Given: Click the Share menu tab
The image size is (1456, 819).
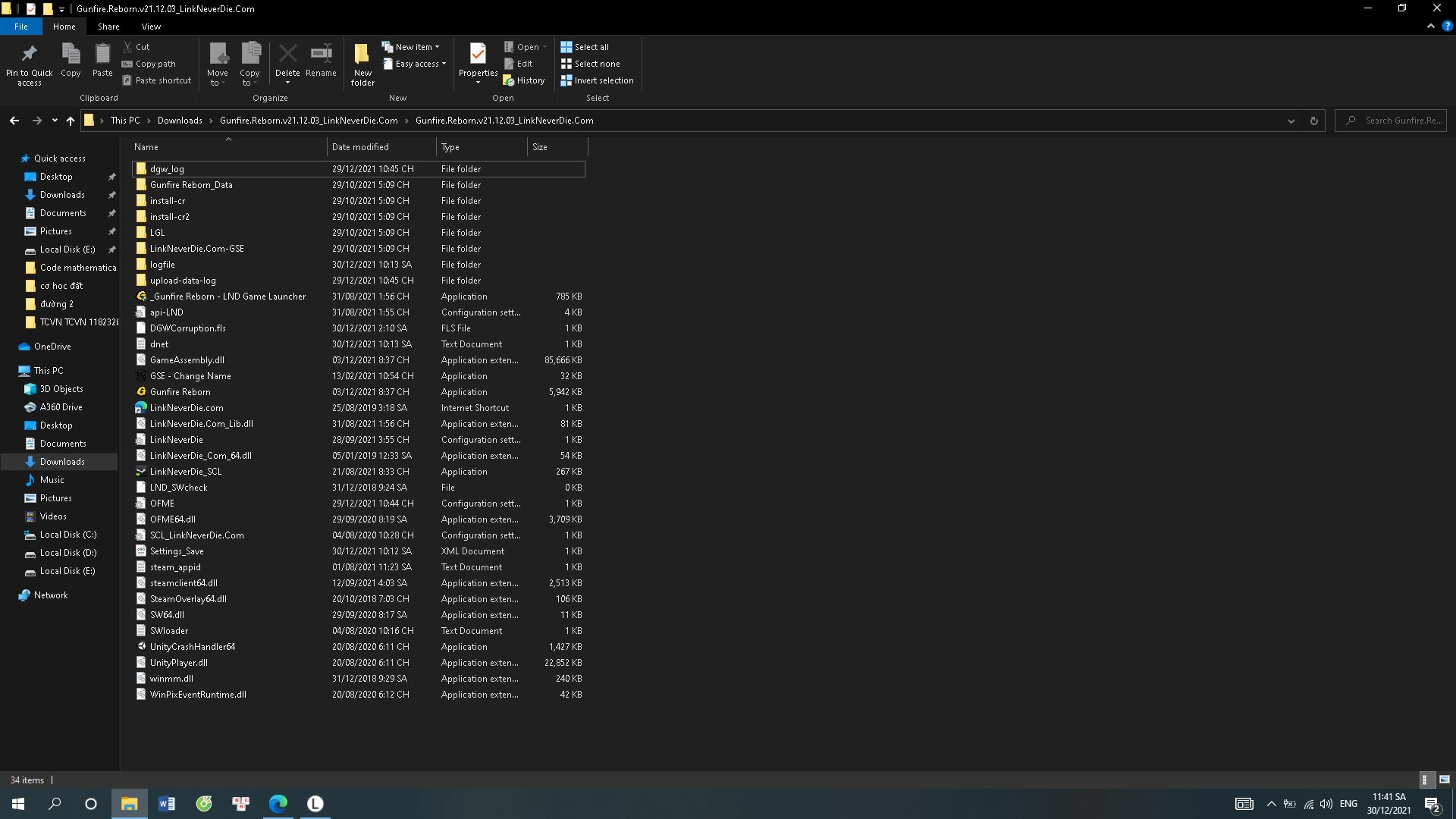Looking at the screenshot, I should [x=108, y=26].
